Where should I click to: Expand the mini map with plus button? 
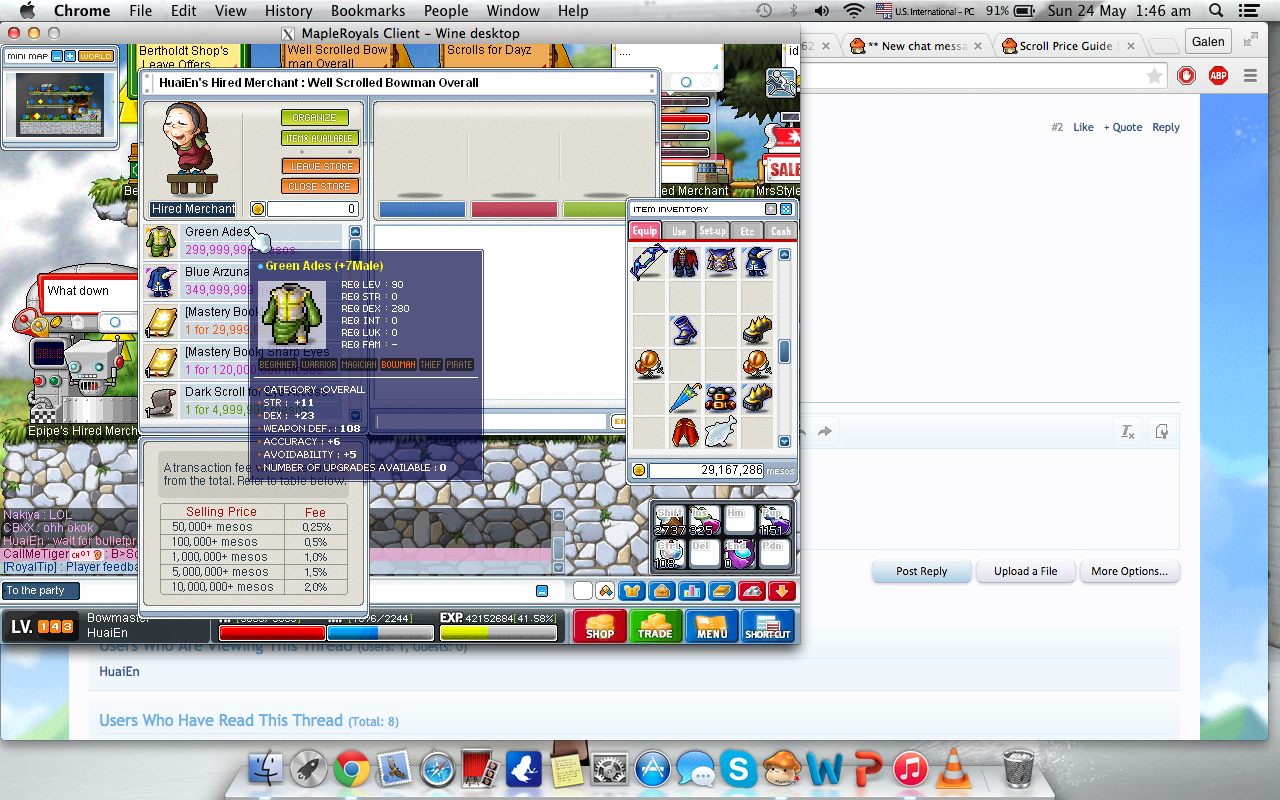70,56
